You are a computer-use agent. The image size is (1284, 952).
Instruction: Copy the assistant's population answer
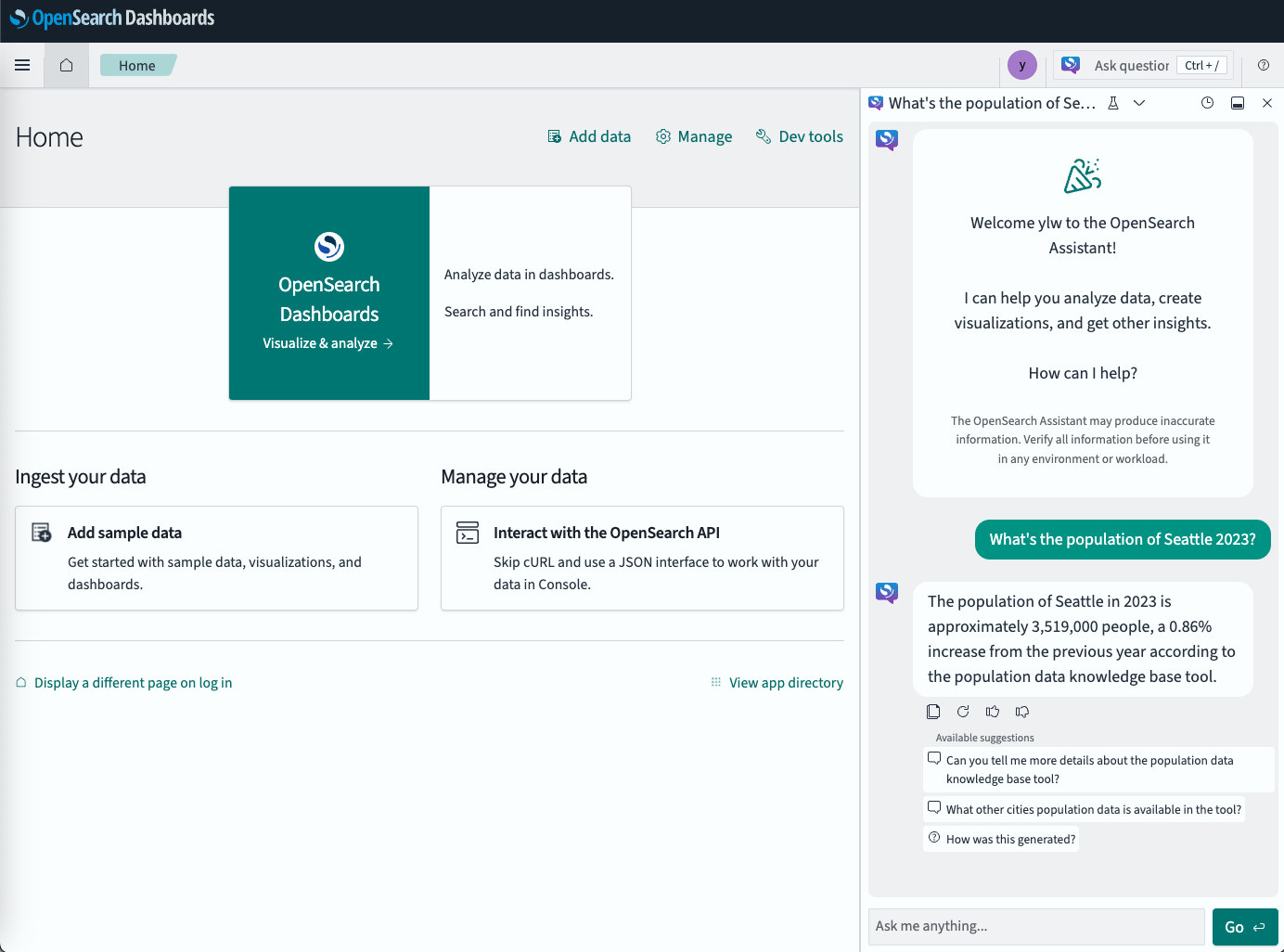tap(933, 711)
